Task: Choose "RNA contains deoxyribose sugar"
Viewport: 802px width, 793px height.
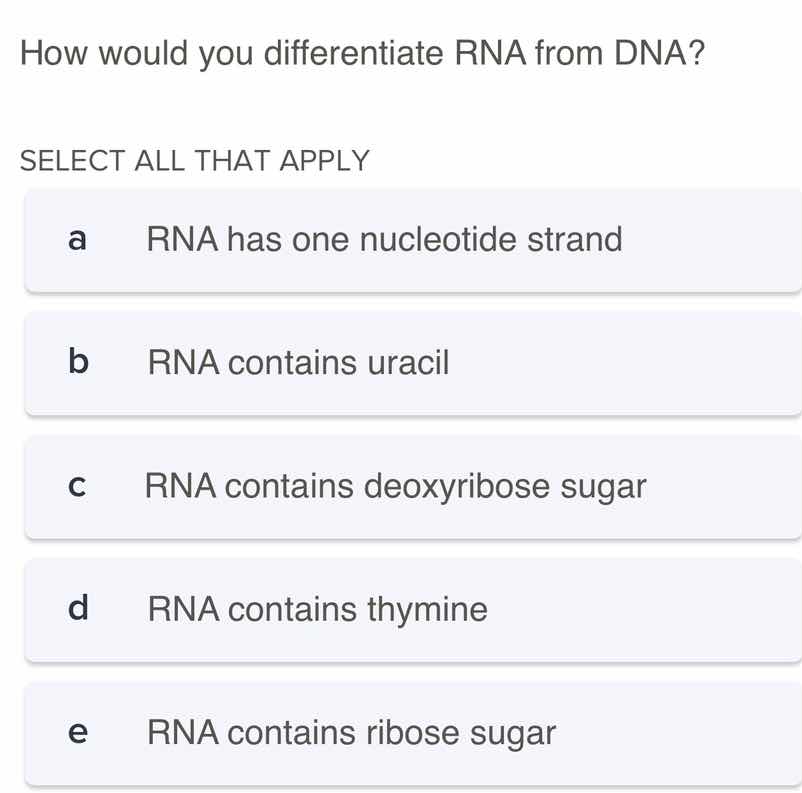Action: tap(397, 486)
